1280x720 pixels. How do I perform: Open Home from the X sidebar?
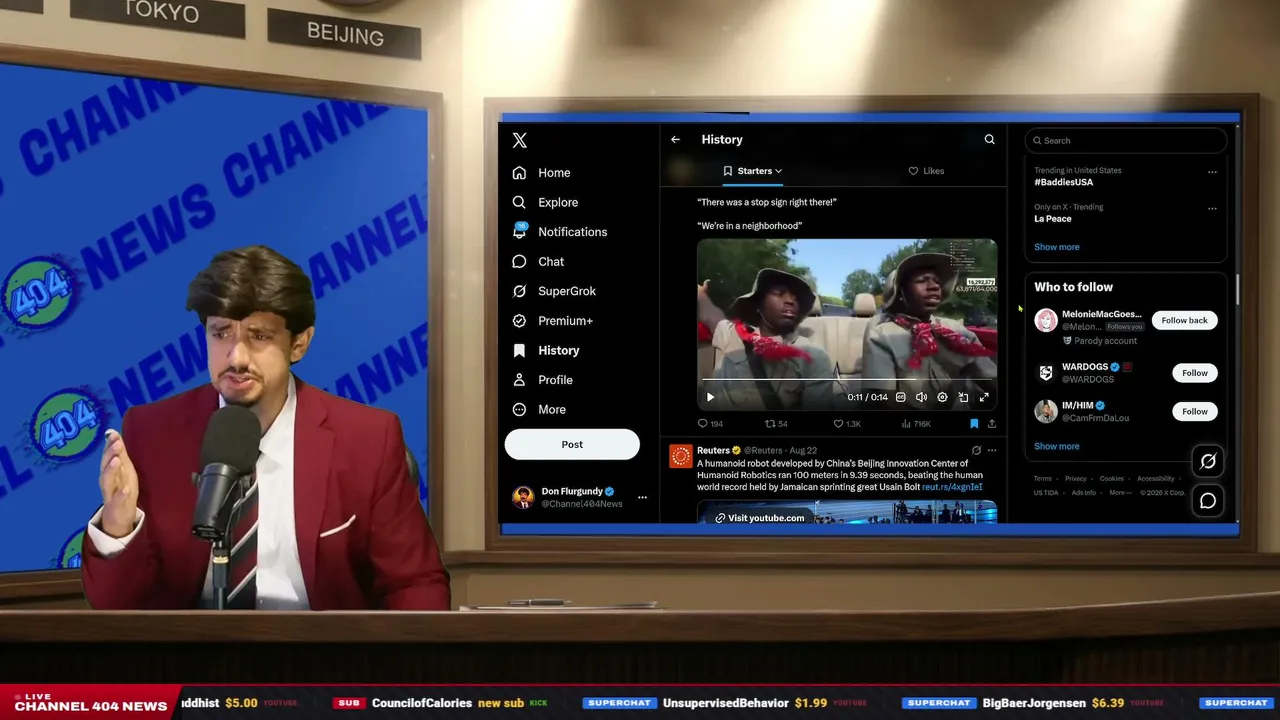coord(541,173)
